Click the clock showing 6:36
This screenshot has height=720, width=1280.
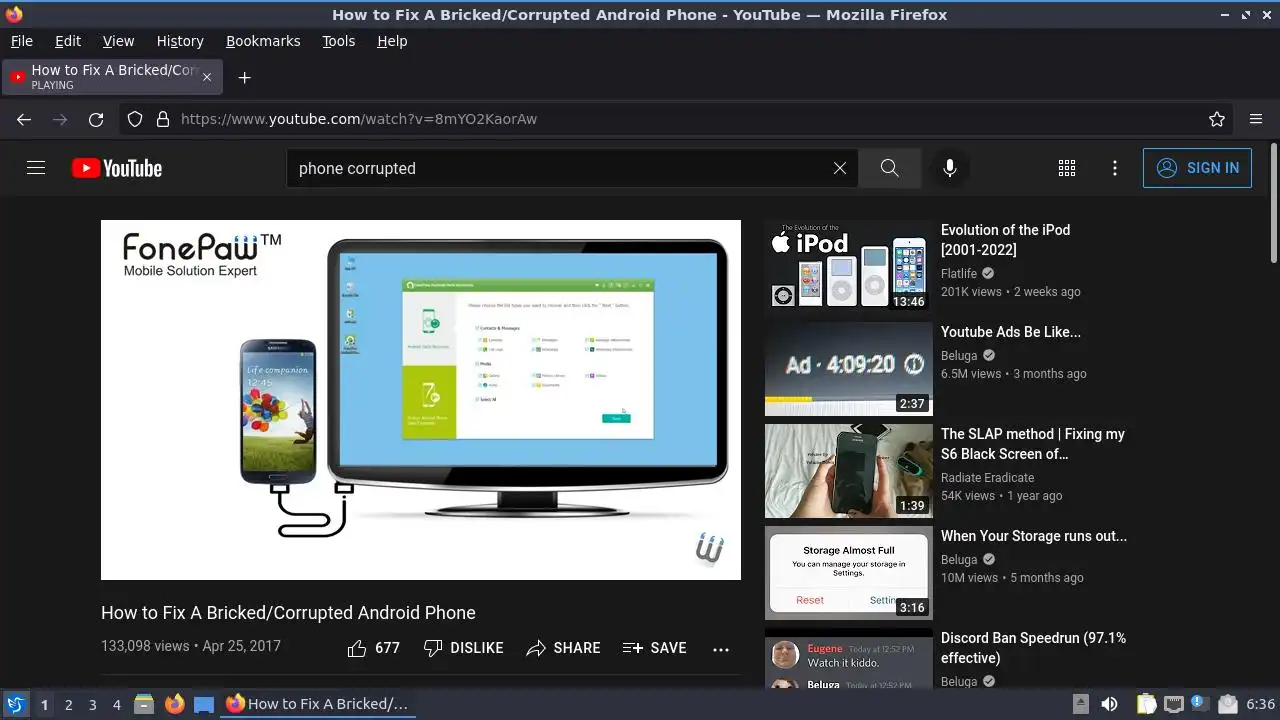pos(1261,704)
